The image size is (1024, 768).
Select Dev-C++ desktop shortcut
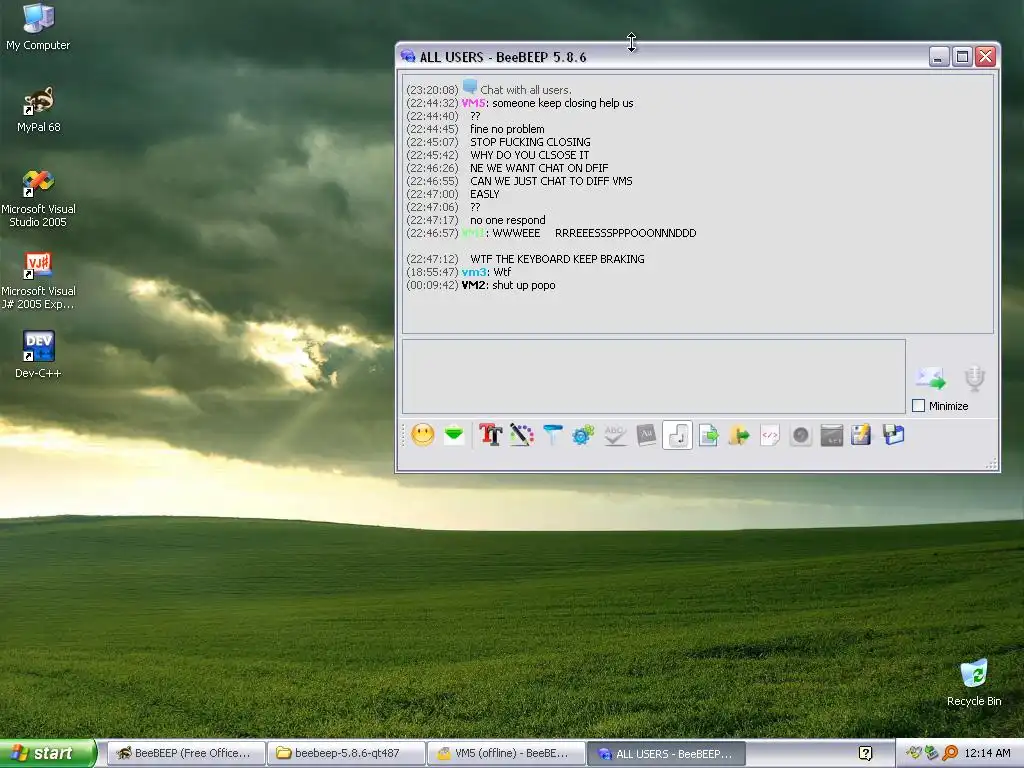click(x=38, y=355)
